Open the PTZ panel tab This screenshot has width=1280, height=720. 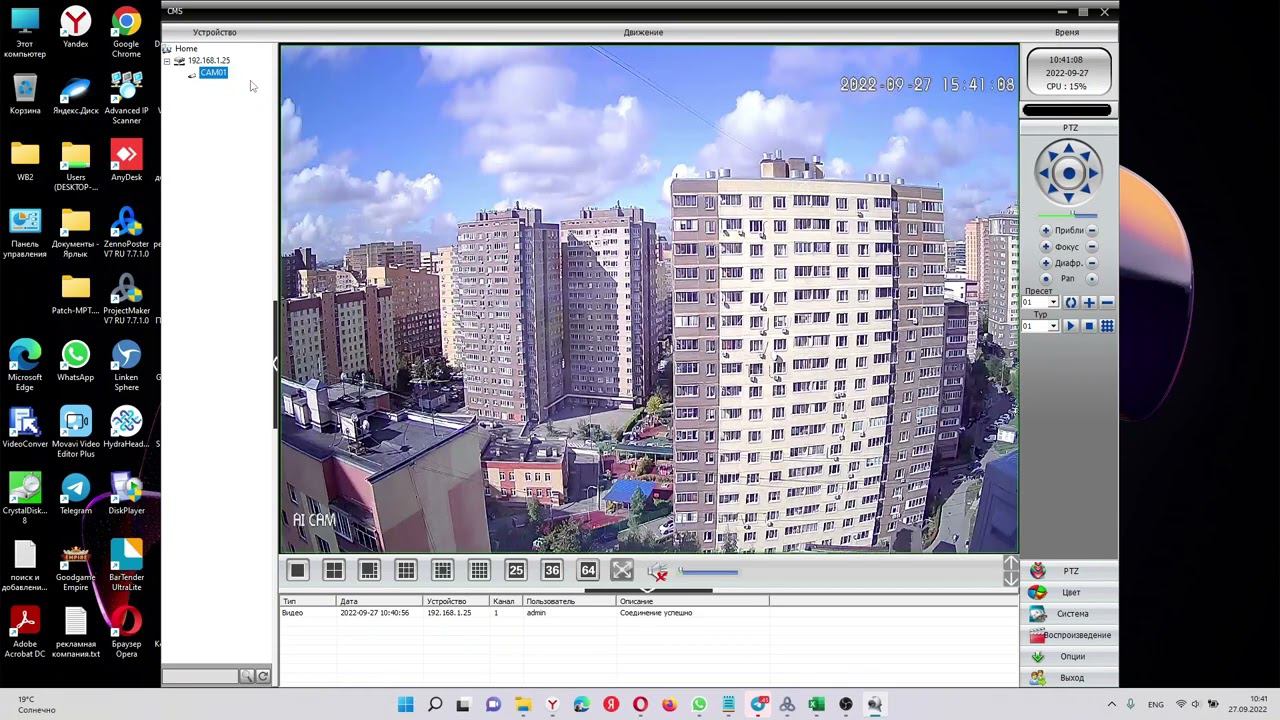pyautogui.click(x=1070, y=571)
